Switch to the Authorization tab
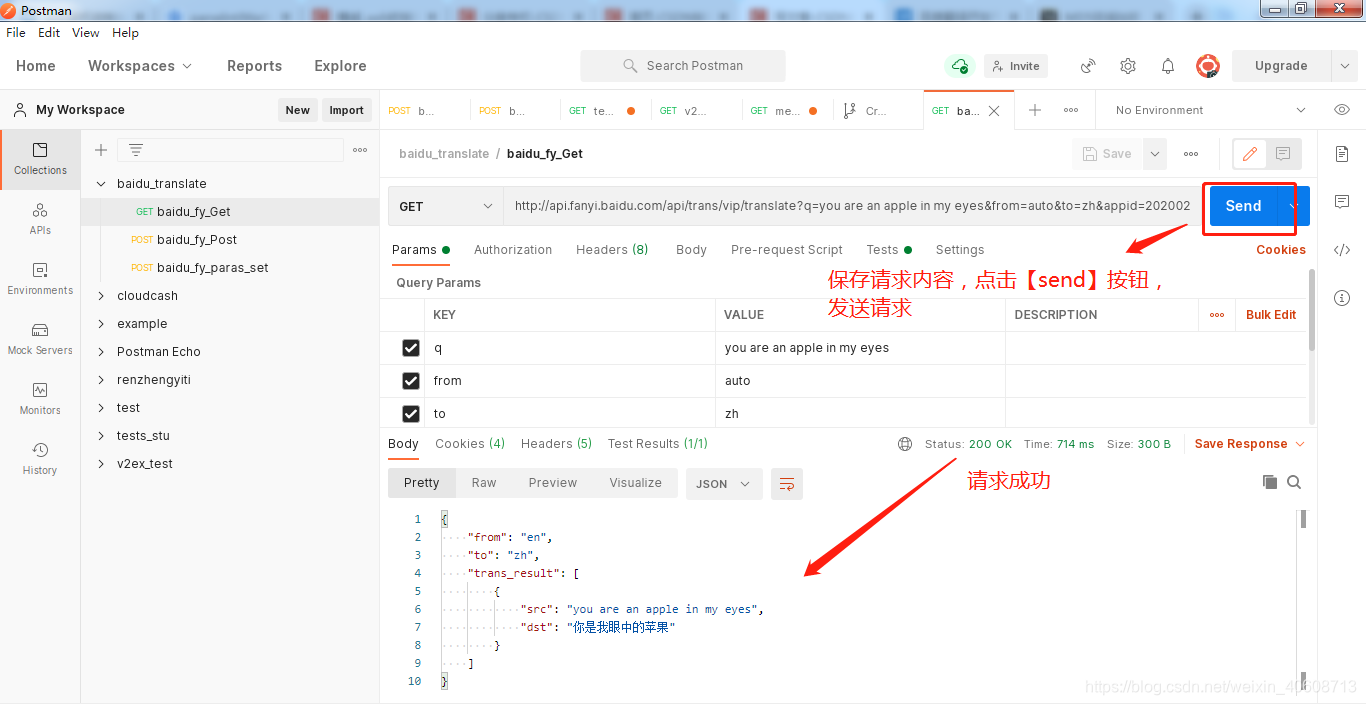Screen dimensions: 1366x705 pos(513,250)
